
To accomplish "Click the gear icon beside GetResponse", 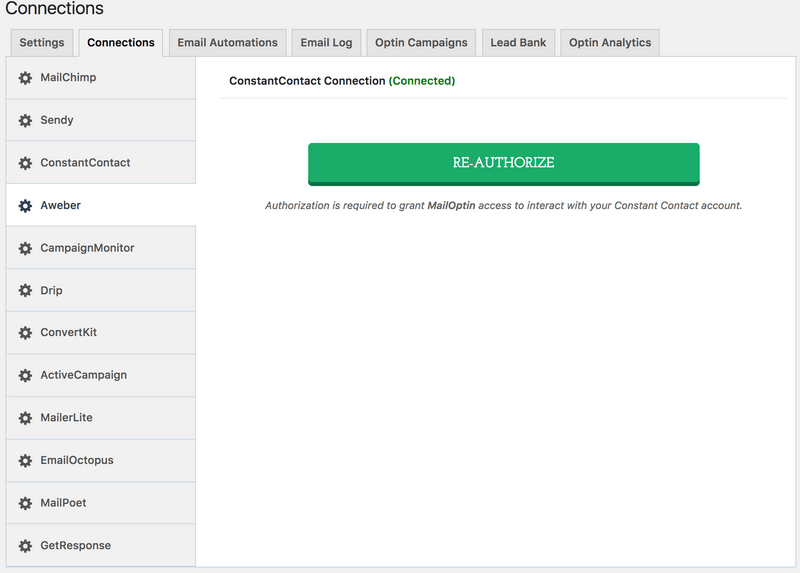I will tap(25, 545).
